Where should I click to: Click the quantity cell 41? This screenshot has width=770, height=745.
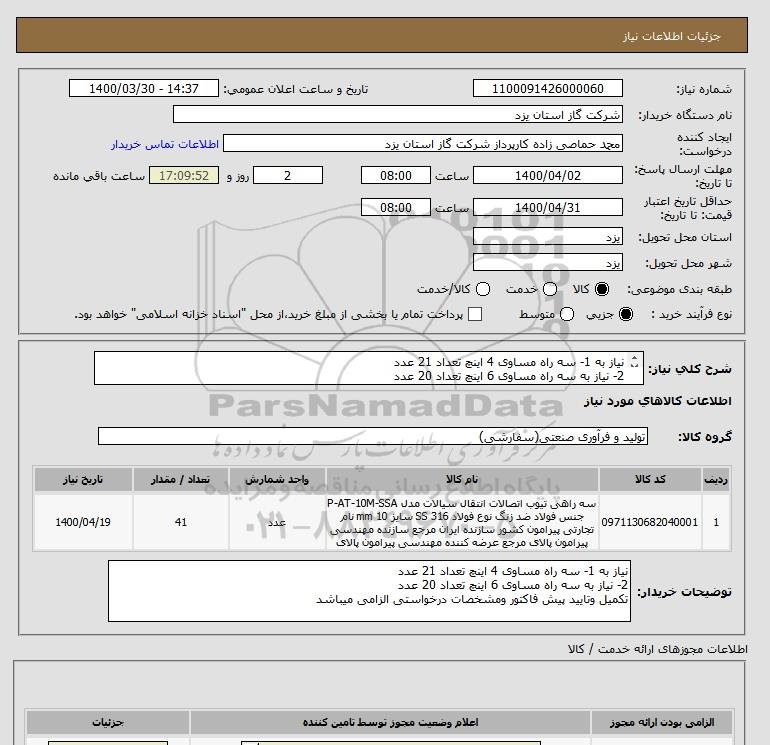click(181, 522)
